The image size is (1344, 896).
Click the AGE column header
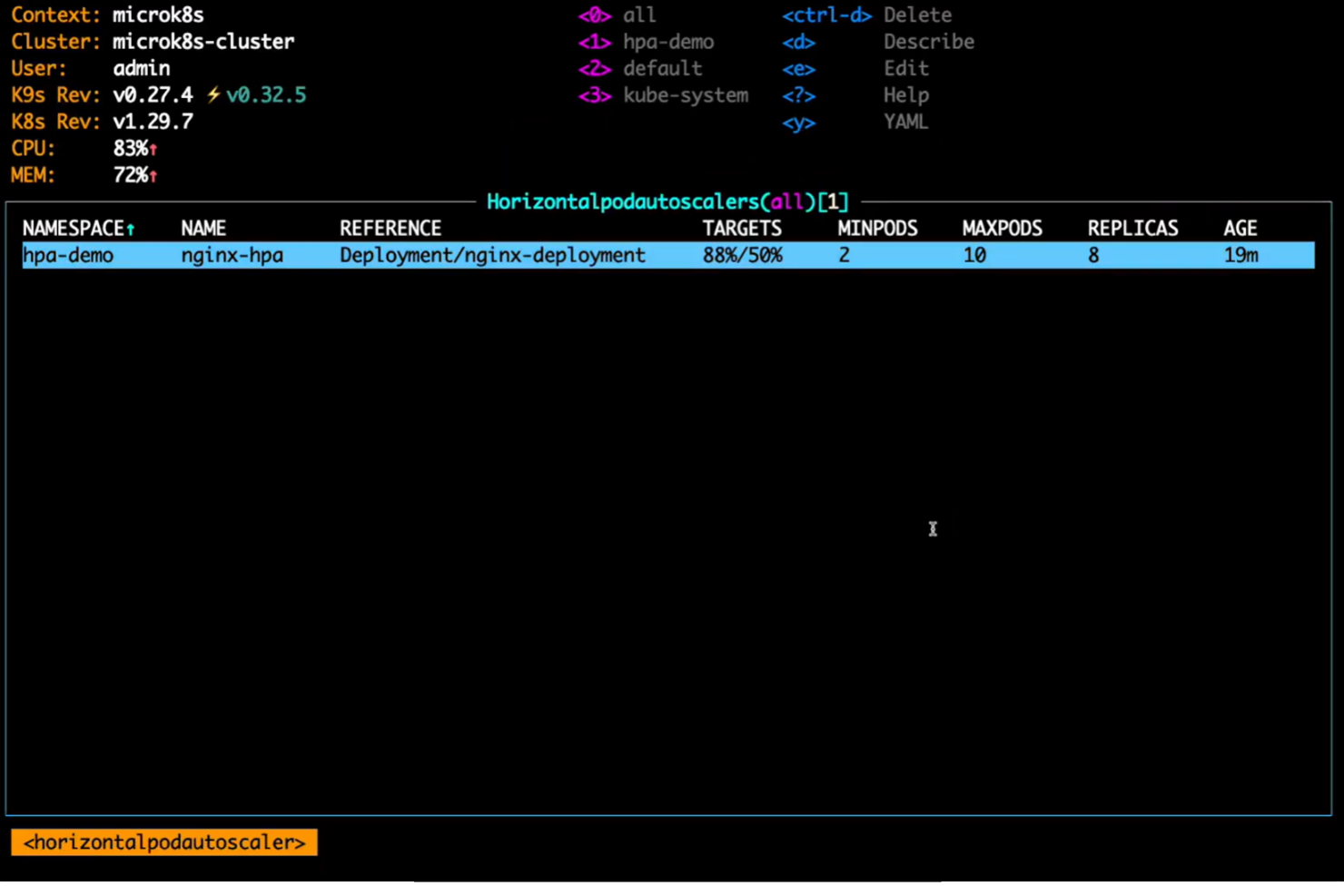1240,229
